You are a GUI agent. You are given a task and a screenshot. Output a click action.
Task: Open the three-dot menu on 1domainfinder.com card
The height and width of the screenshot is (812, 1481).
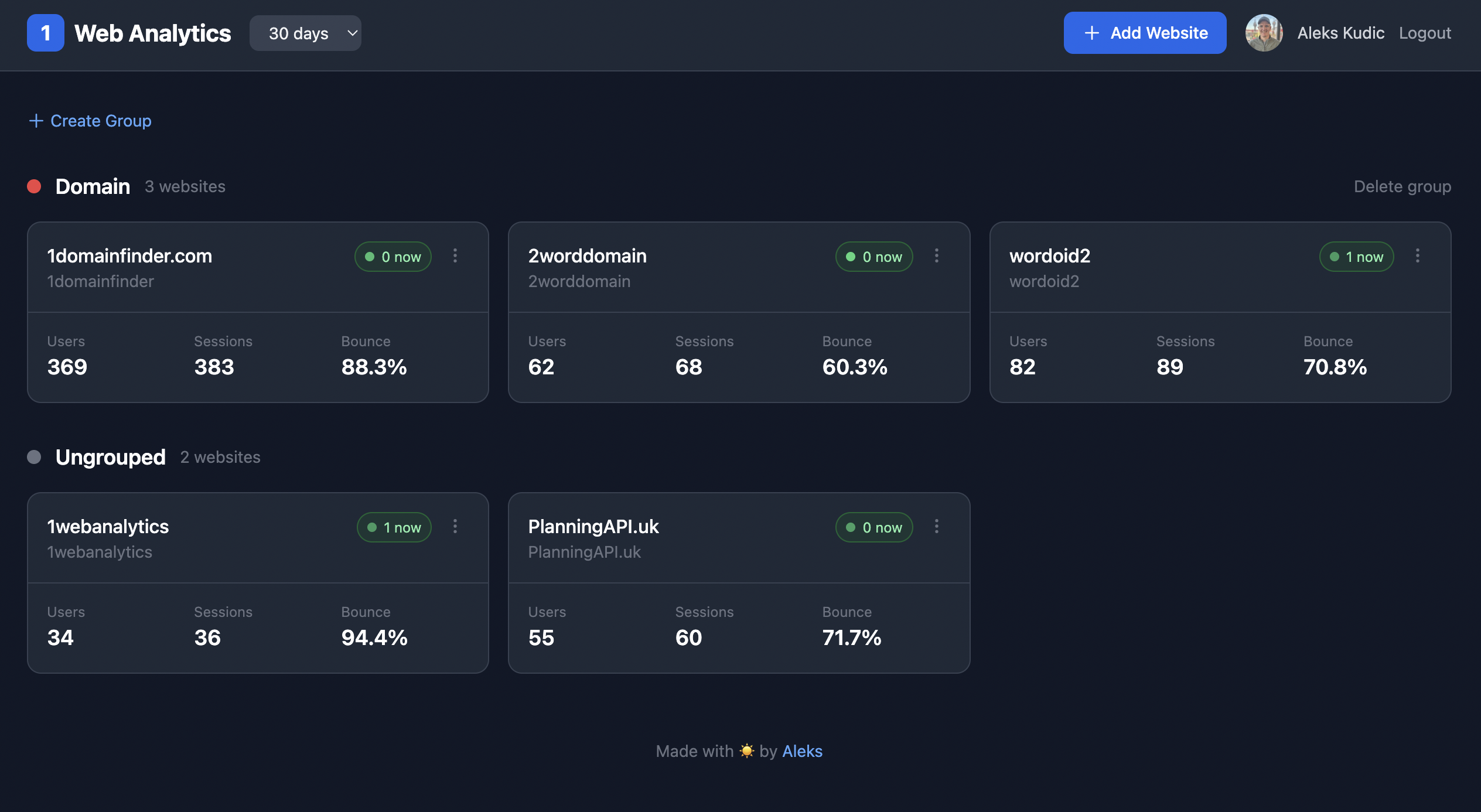pos(455,256)
